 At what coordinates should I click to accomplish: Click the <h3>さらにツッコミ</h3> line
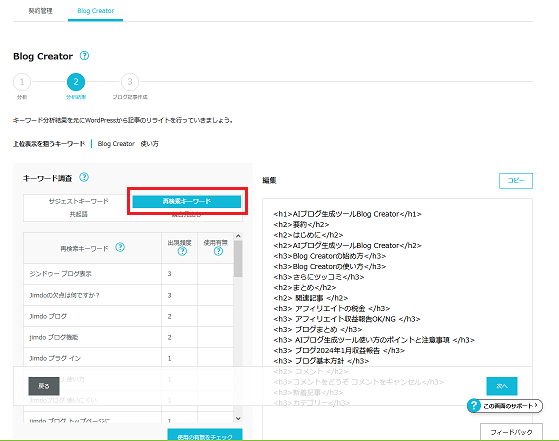[x=319, y=277]
